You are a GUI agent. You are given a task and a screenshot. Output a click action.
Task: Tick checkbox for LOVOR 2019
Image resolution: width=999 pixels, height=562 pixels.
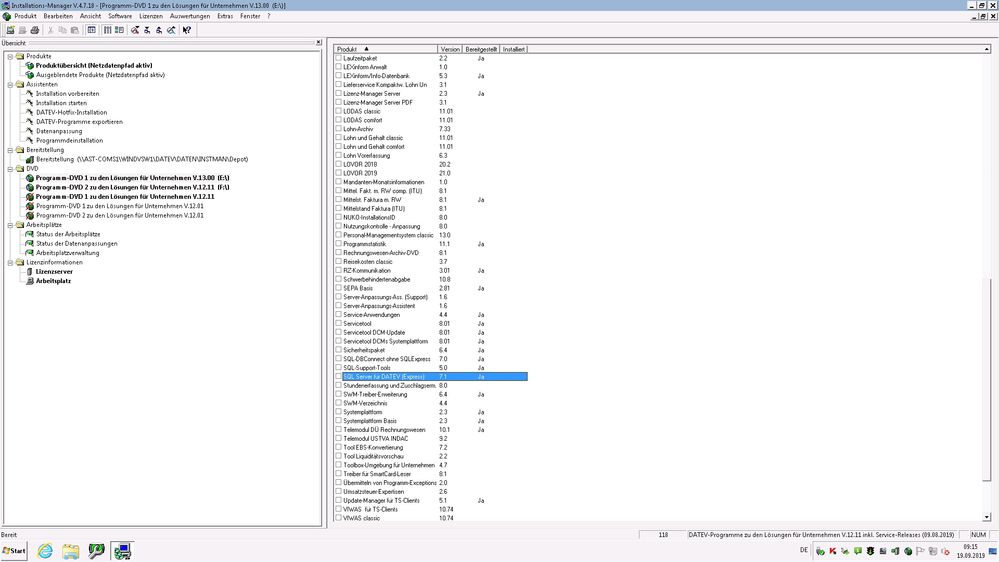[x=338, y=173]
